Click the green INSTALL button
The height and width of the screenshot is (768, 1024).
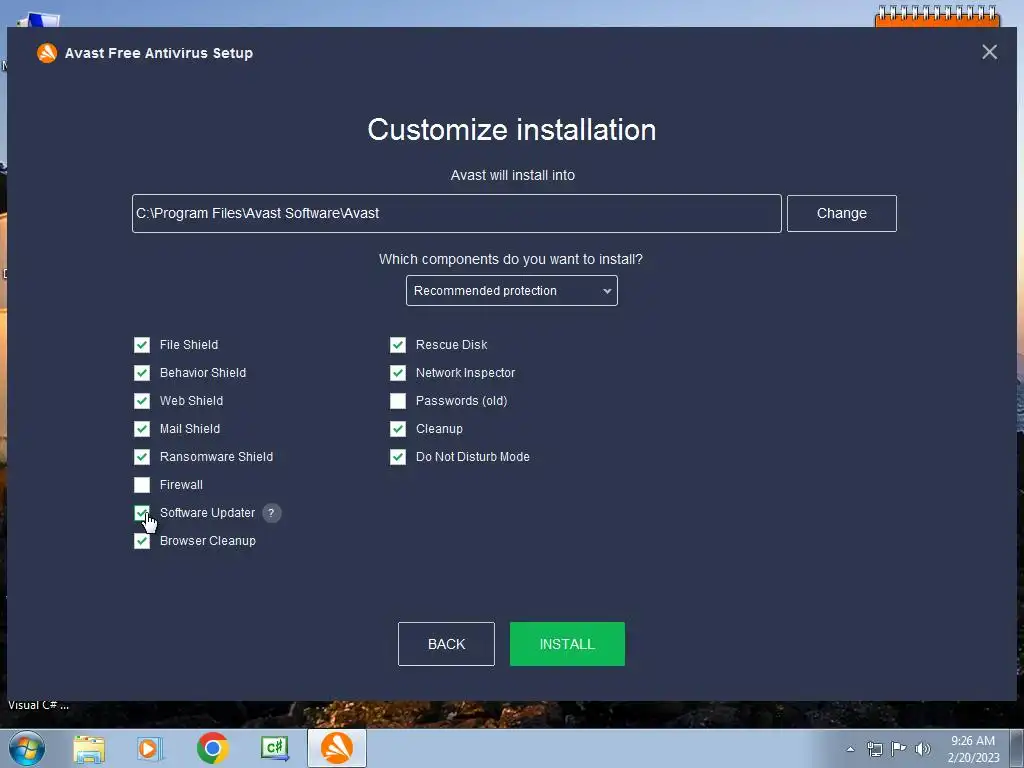coord(567,644)
